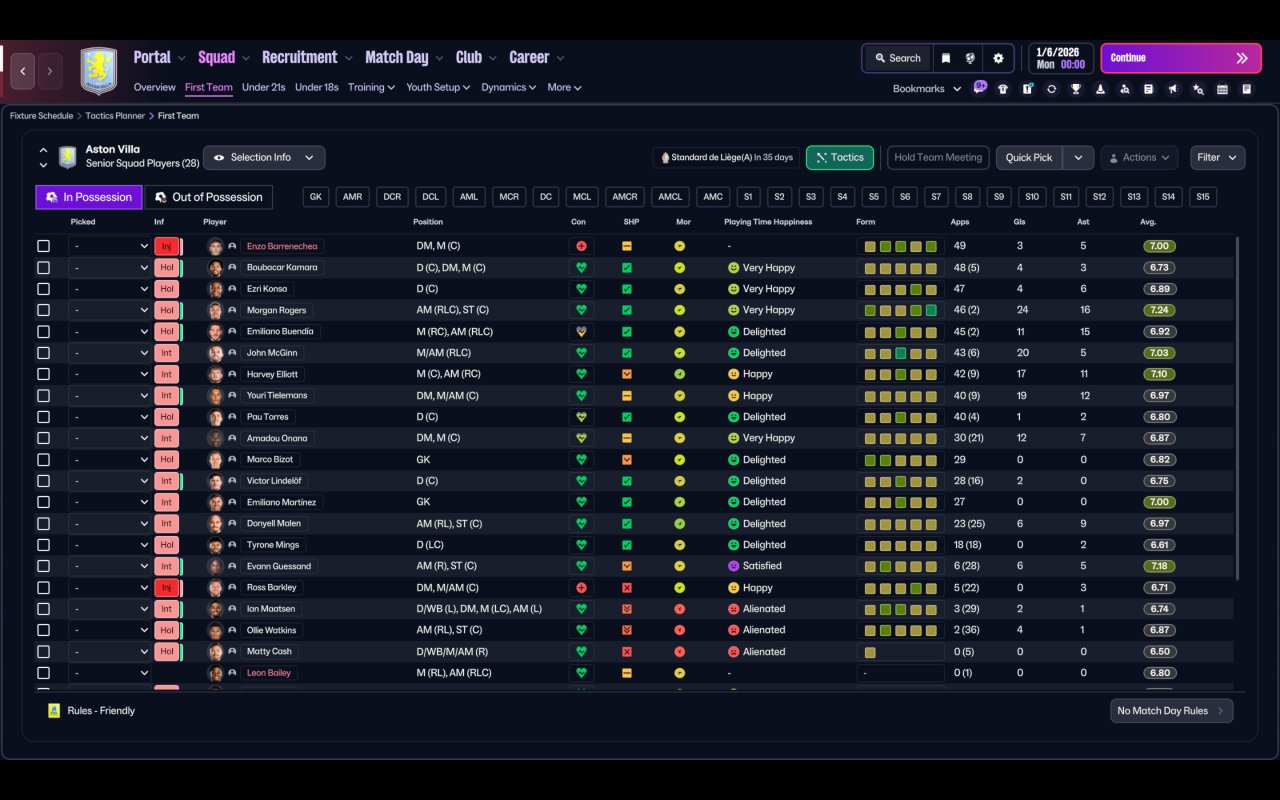The height and width of the screenshot is (800, 1280).
Task: Click Harvey Elliott's orange sharpness icon
Action: tap(627, 374)
